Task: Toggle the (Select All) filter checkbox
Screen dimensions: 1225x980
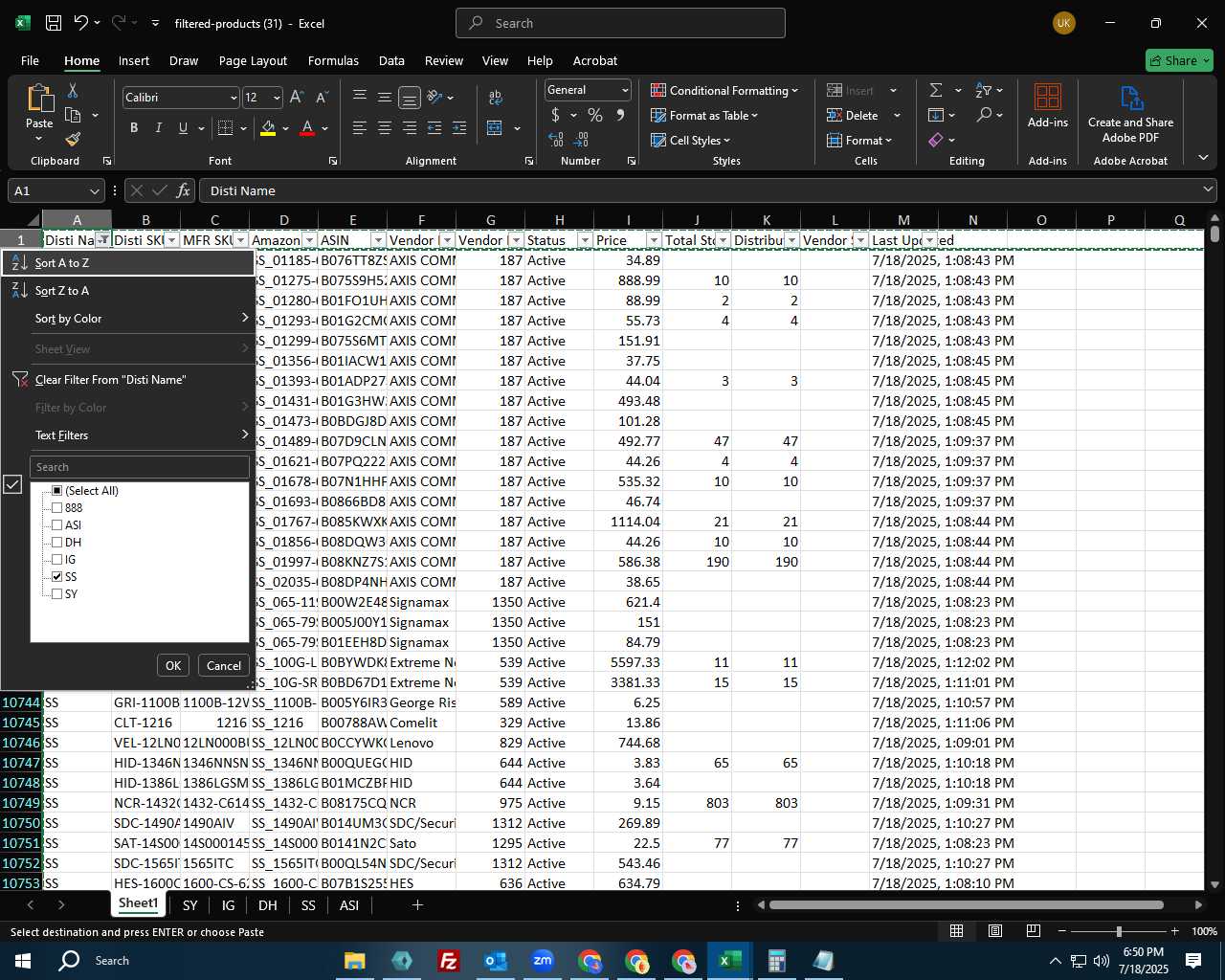Action: tap(57, 490)
